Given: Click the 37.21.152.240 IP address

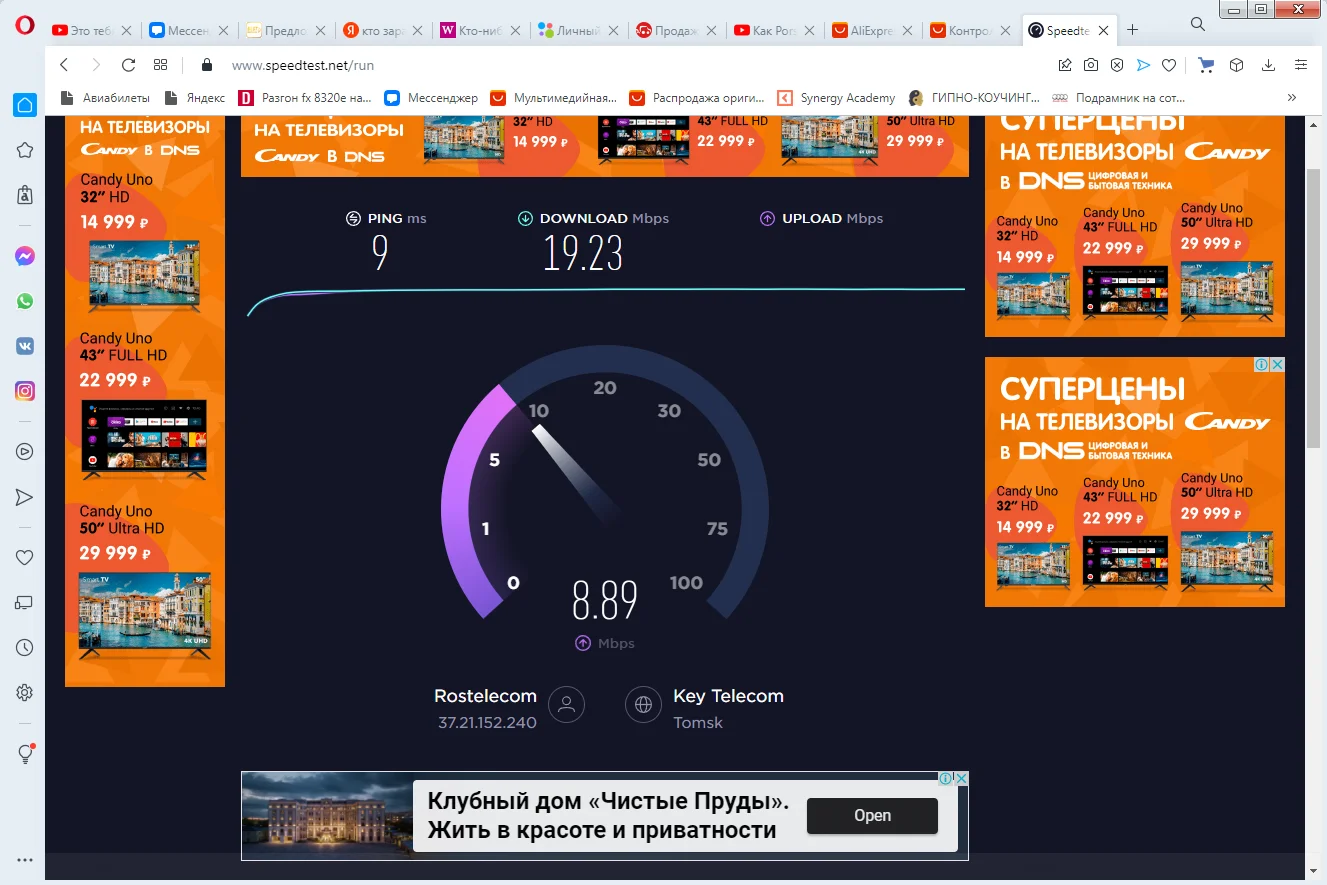Looking at the screenshot, I should (487, 722).
